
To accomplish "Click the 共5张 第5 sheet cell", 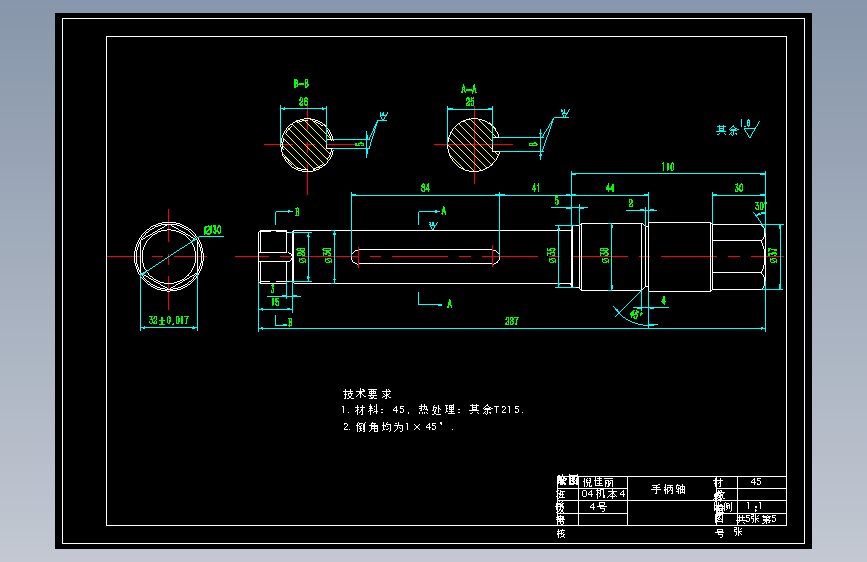I will click(x=756, y=519).
